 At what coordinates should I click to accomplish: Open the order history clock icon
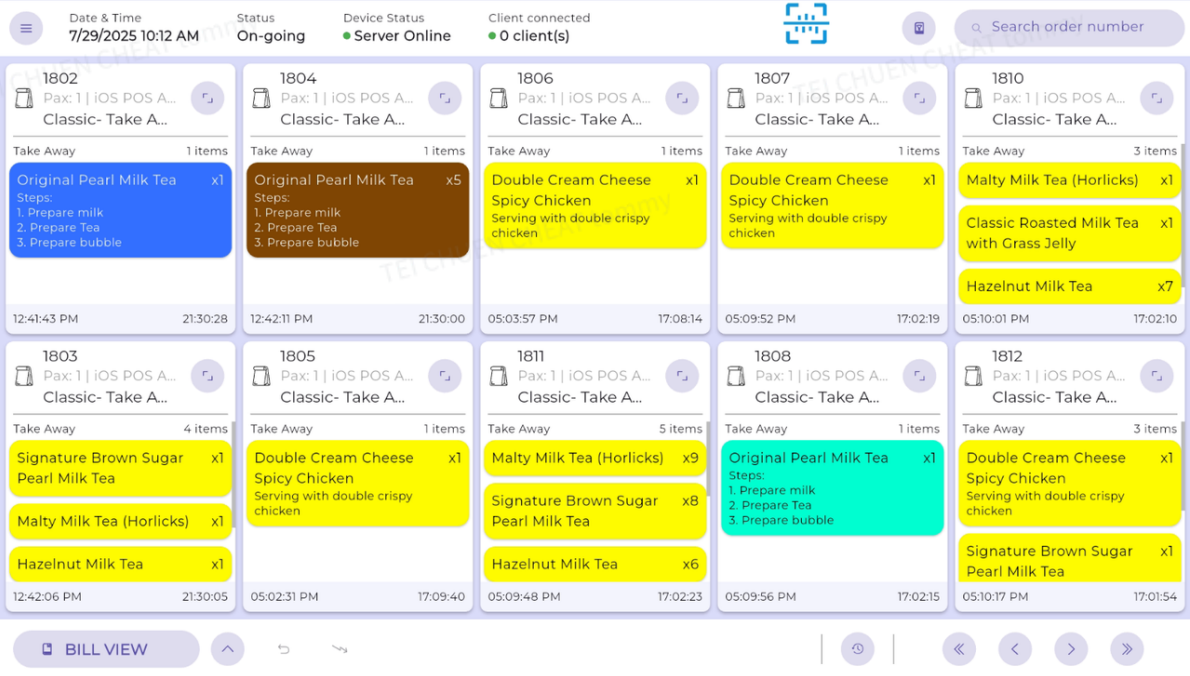[857, 649]
